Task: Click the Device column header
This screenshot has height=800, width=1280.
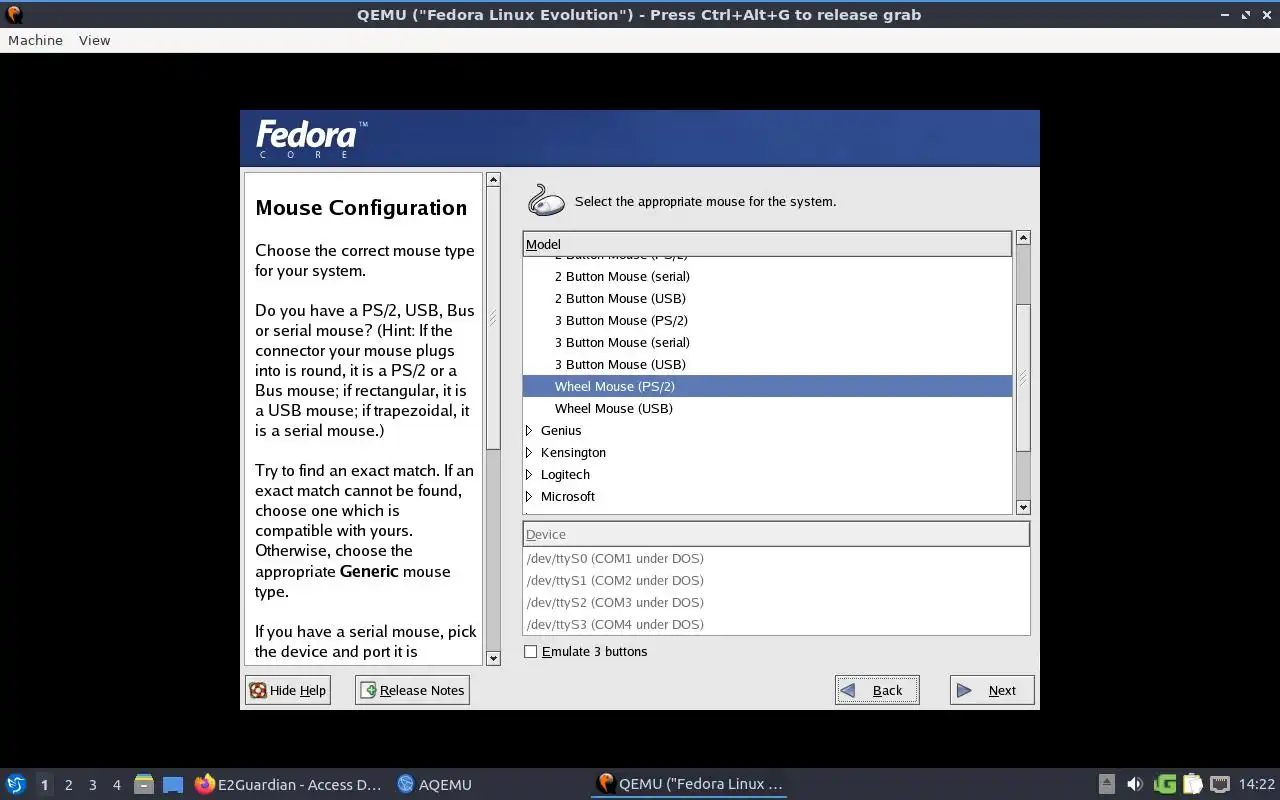Action: tap(776, 534)
